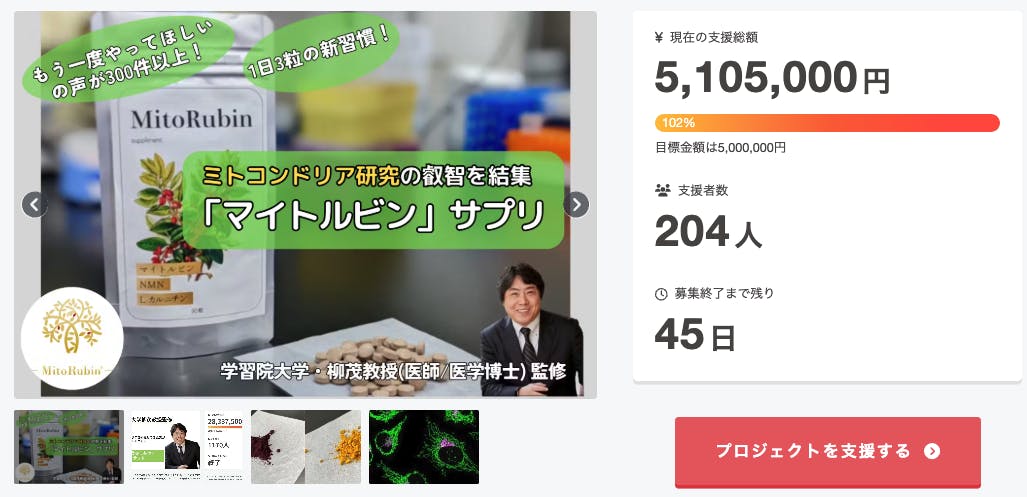The width and height of the screenshot is (1027, 497).
Task: Click the 目標金額は5,000,000円 text
Action: (x=720, y=148)
